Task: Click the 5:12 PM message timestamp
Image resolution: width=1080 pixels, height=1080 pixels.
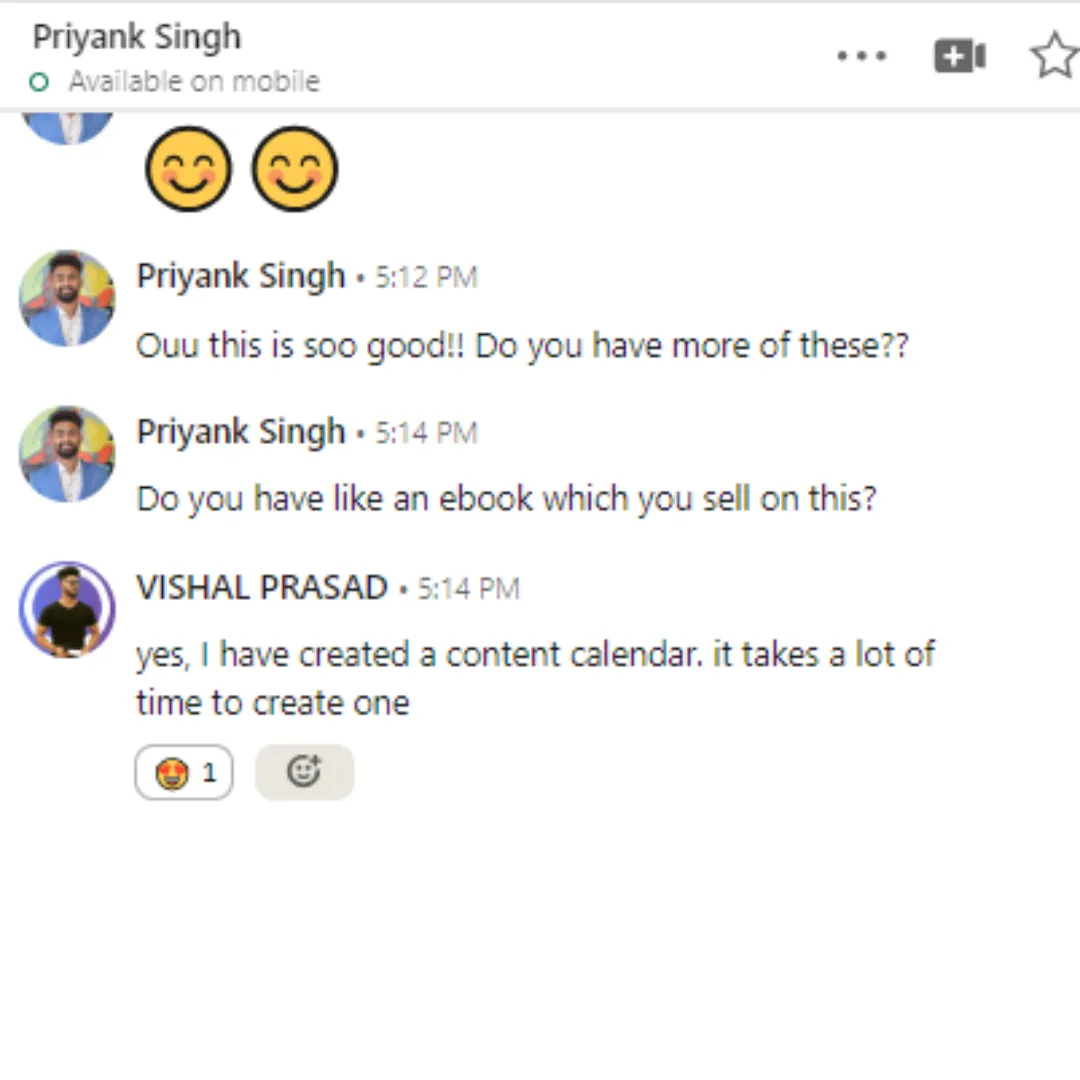Action: [x=426, y=278]
